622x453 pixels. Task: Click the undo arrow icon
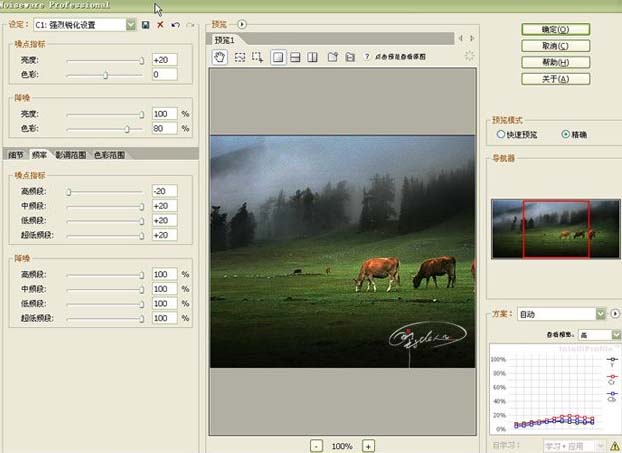point(175,24)
